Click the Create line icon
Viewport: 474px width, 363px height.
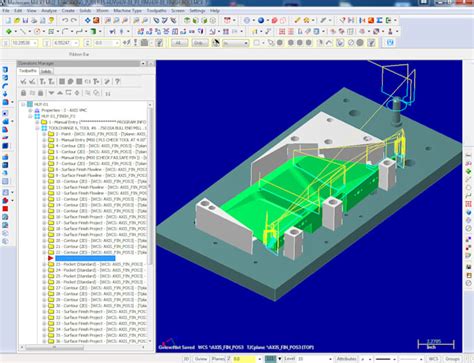pos(23,32)
